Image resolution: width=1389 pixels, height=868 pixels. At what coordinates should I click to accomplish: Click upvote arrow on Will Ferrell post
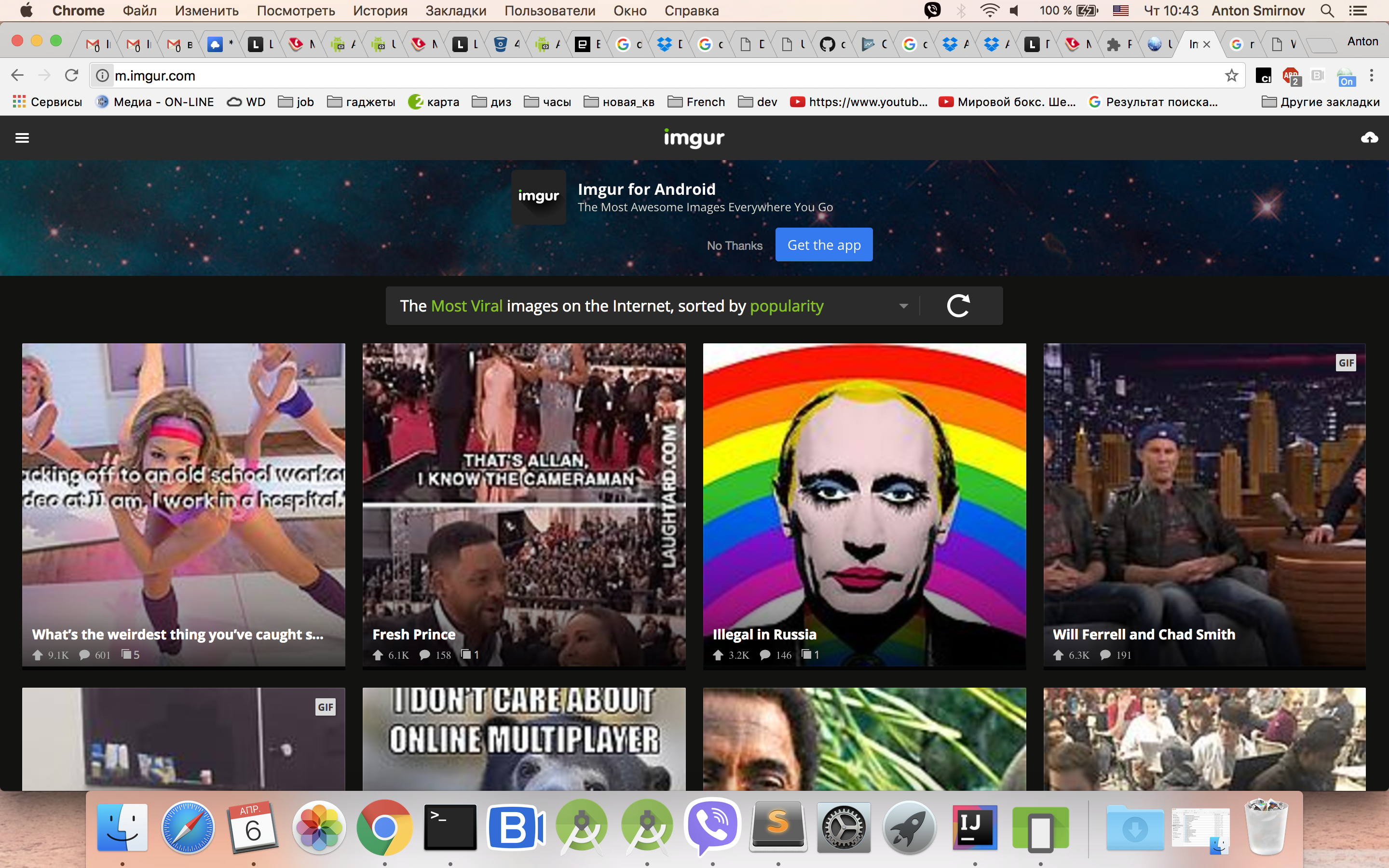coord(1058,655)
